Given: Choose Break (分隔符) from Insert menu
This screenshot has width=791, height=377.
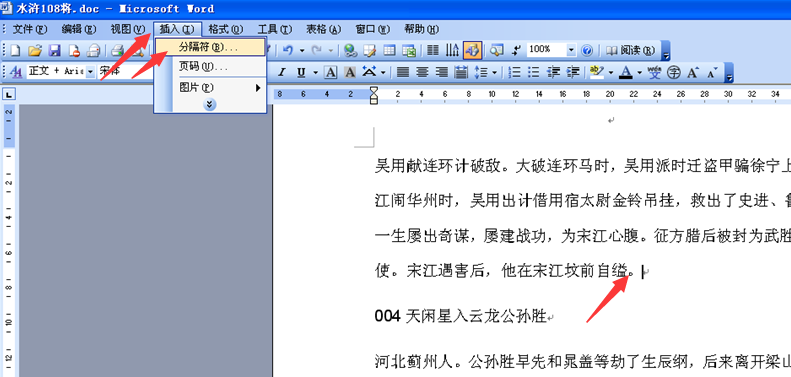Looking at the screenshot, I should coord(210,47).
